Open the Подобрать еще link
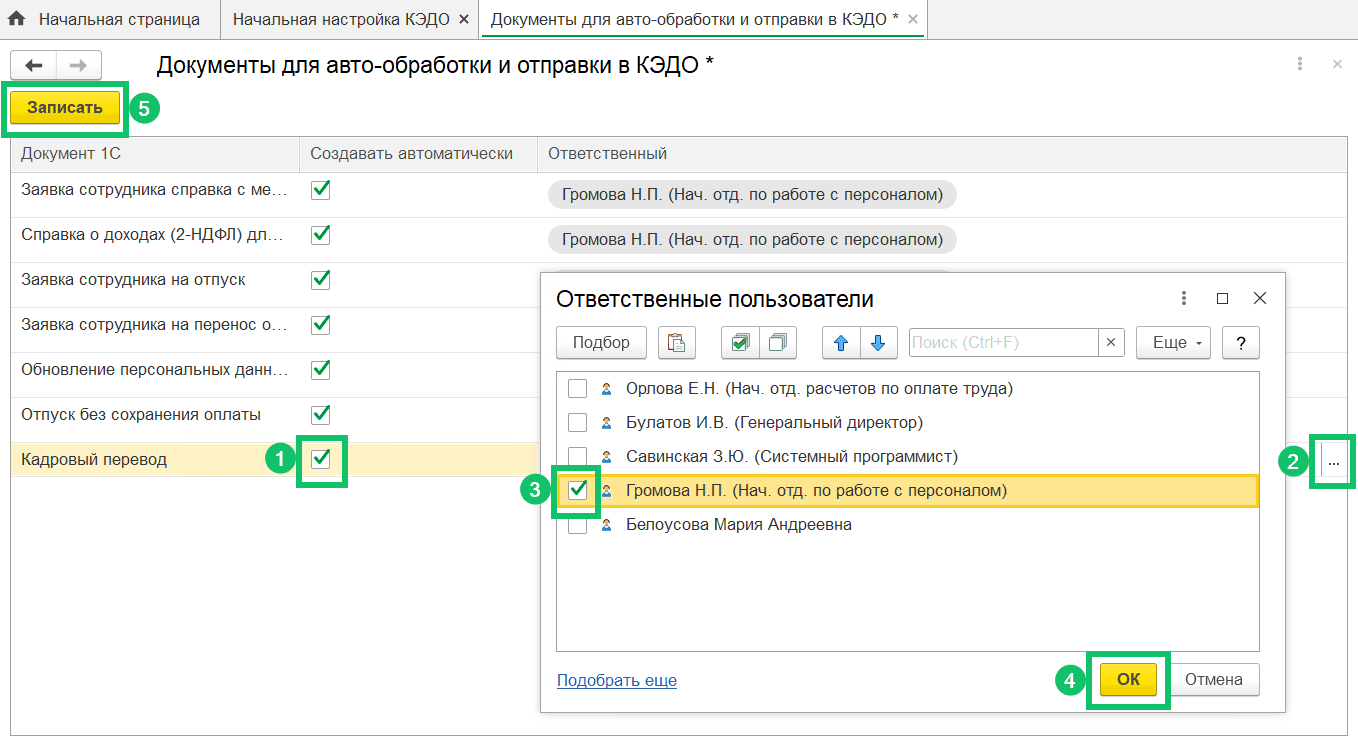 617,681
